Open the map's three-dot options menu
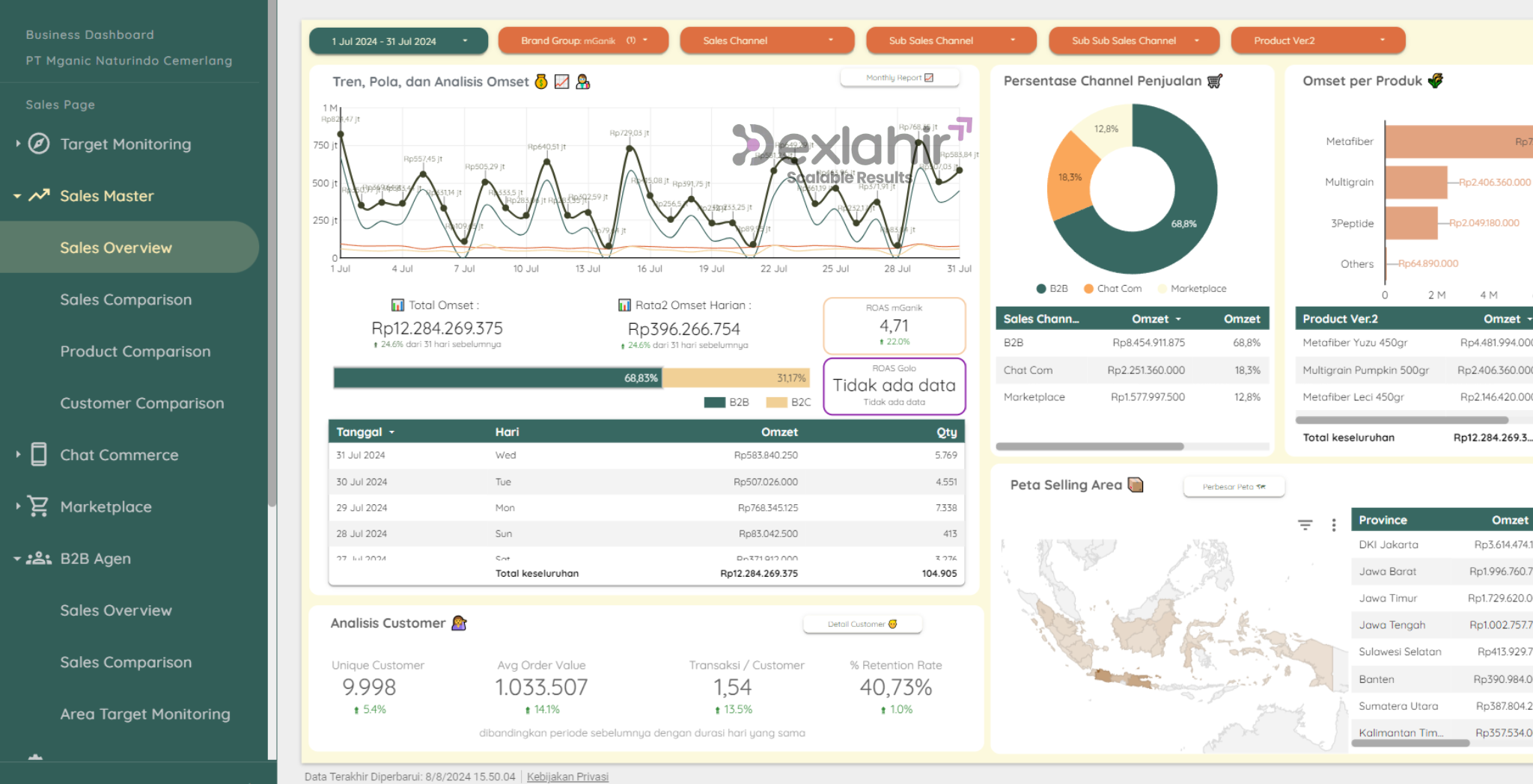1533x784 pixels. click(1333, 525)
